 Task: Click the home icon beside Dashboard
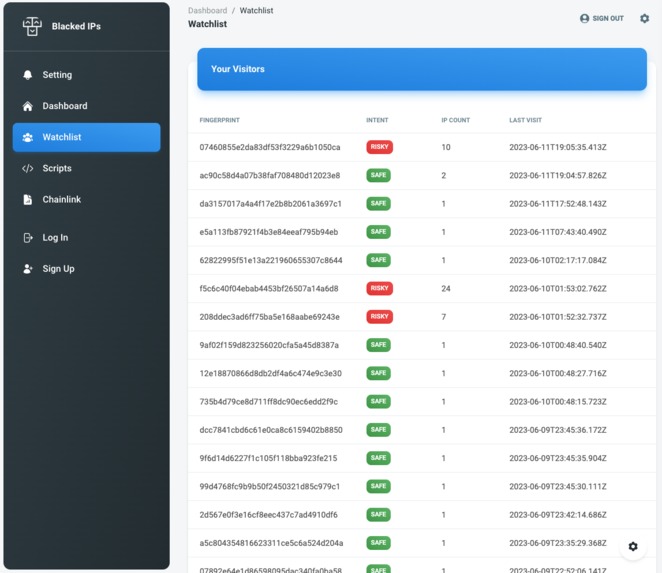[27, 106]
